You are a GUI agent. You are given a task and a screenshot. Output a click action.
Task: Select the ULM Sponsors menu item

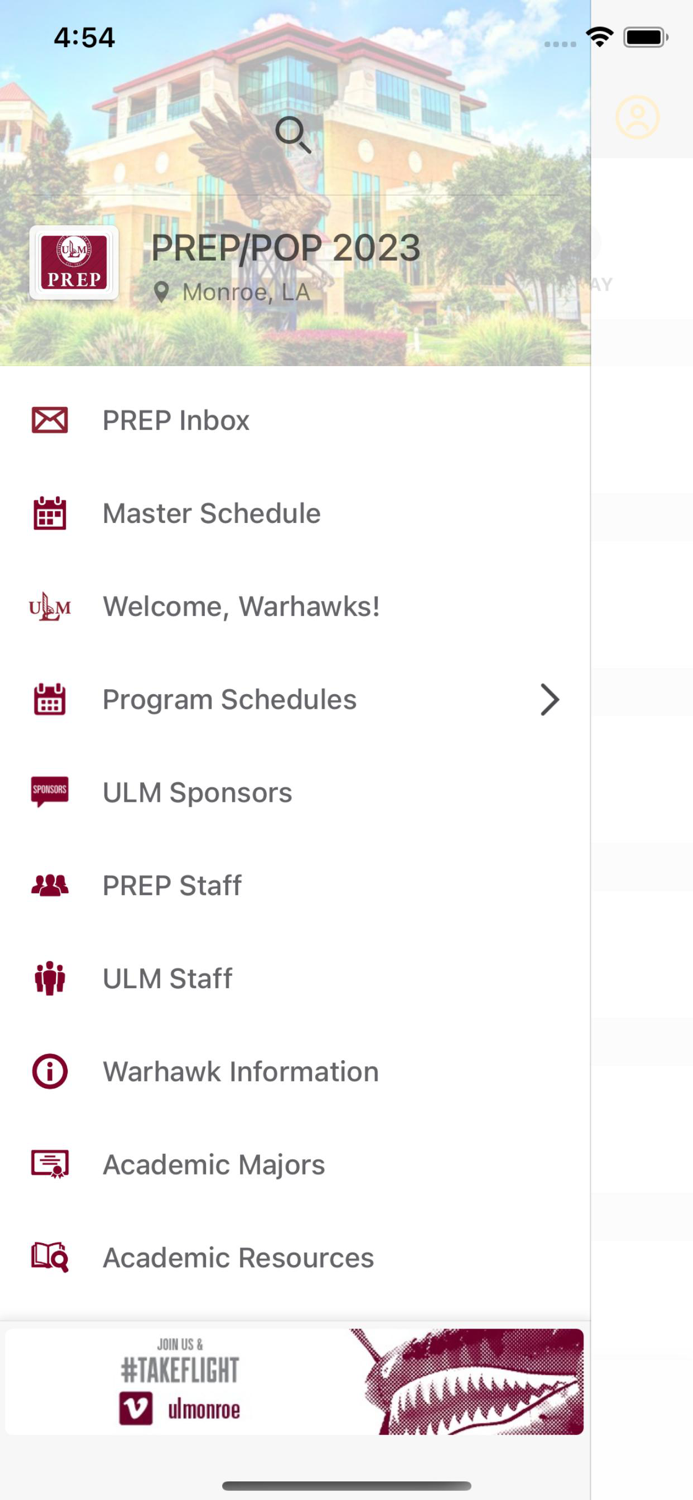(197, 791)
